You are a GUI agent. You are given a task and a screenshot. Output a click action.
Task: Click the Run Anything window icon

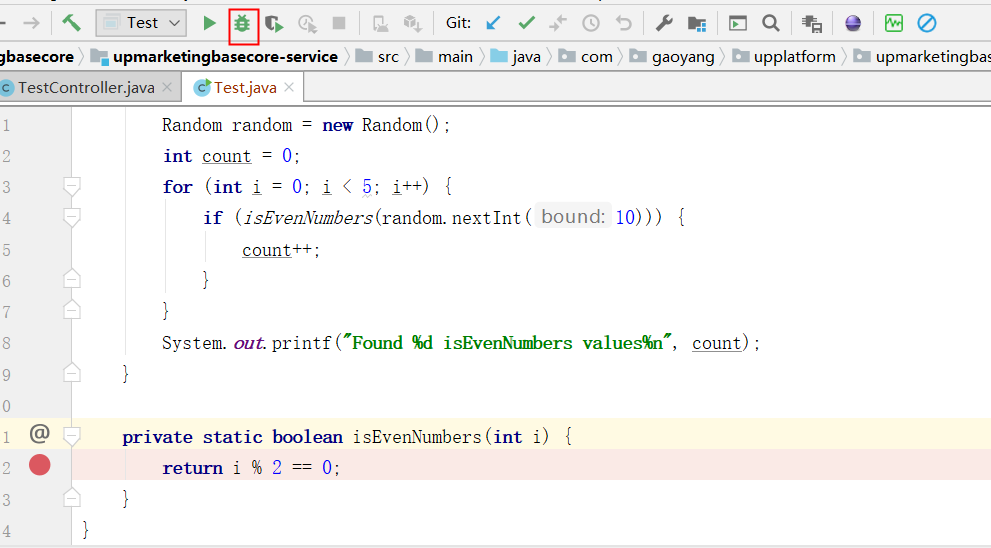(738, 23)
